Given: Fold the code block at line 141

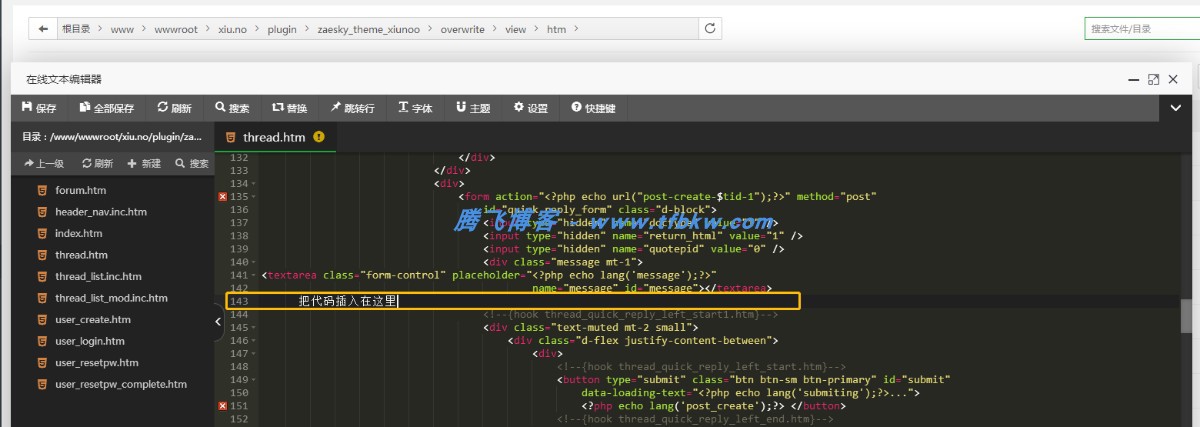Looking at the screenshot, I should pos(253,275).
